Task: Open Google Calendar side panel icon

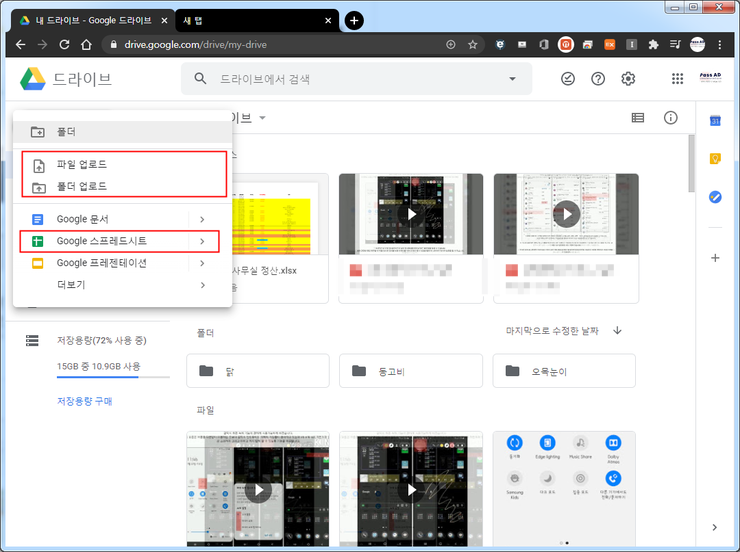Action: [x=715, y=121]
